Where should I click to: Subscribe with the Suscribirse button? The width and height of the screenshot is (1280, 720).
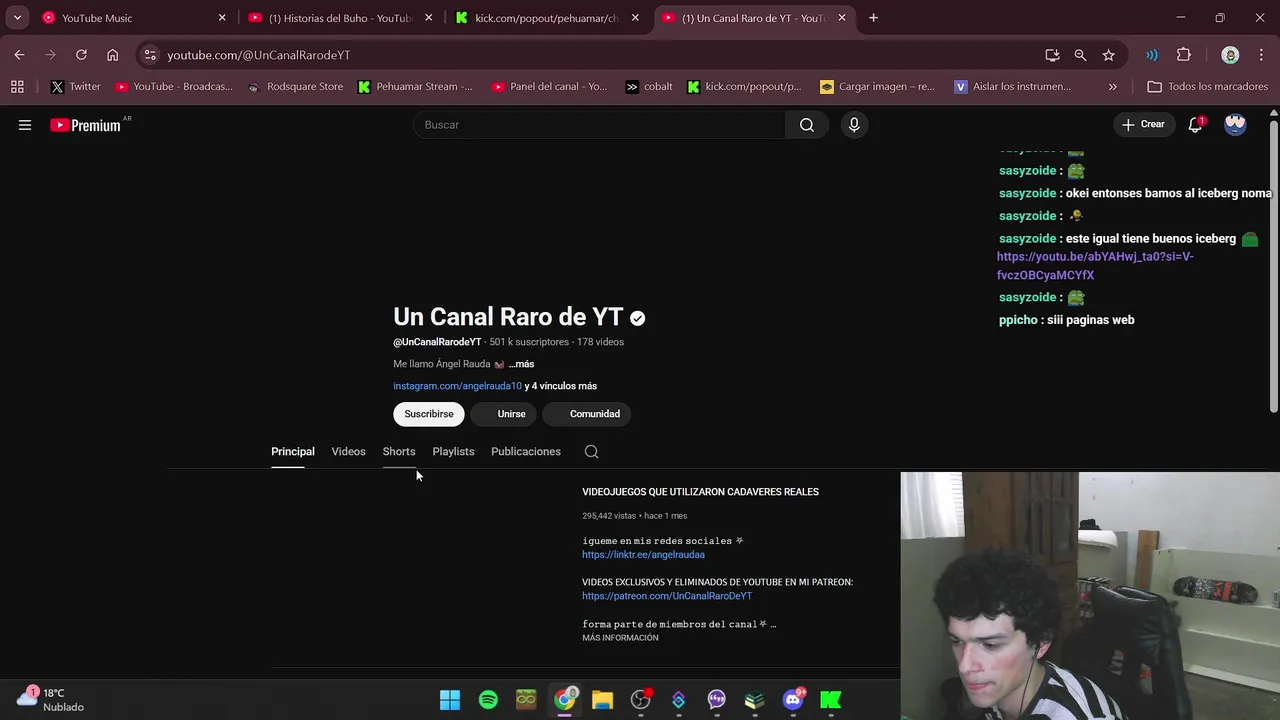[429, 414]
